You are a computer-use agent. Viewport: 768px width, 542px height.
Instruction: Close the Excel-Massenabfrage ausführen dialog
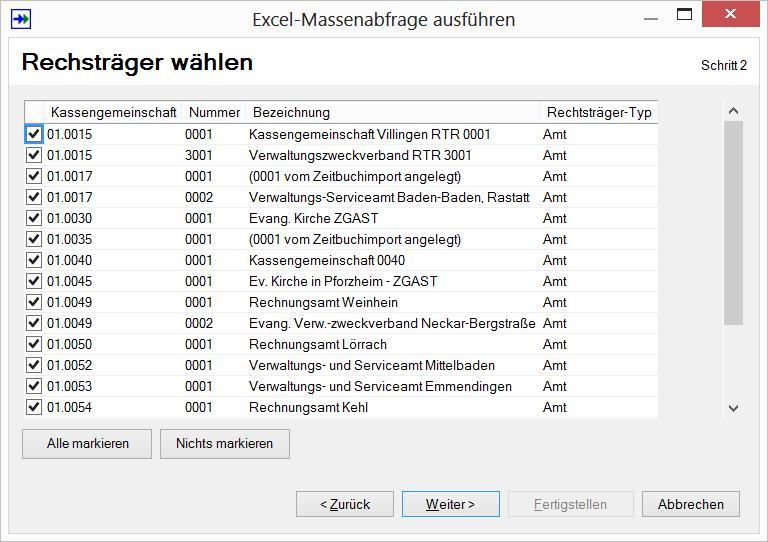(x=730, y=14)
